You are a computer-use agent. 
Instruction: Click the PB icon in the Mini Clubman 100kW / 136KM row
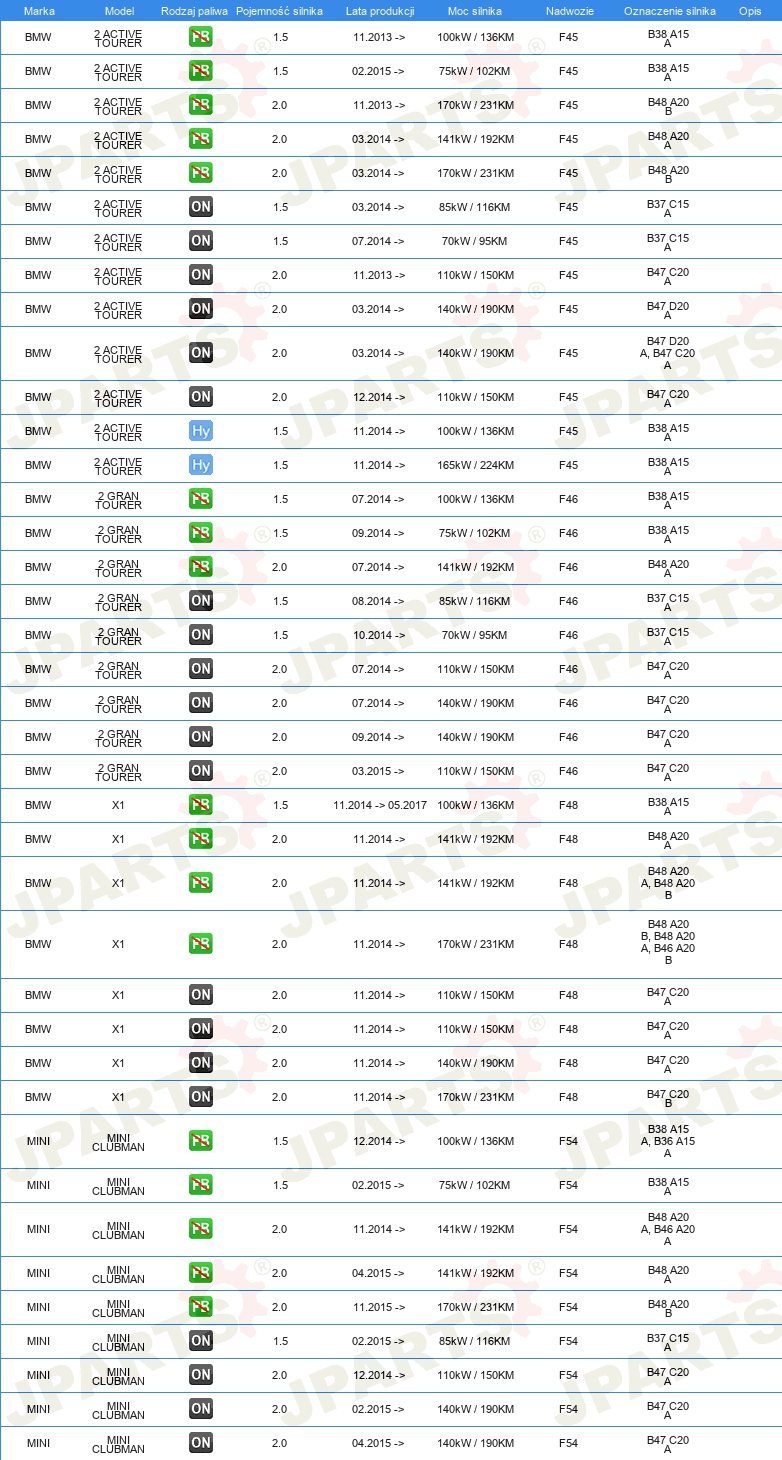pos(201,1141)
